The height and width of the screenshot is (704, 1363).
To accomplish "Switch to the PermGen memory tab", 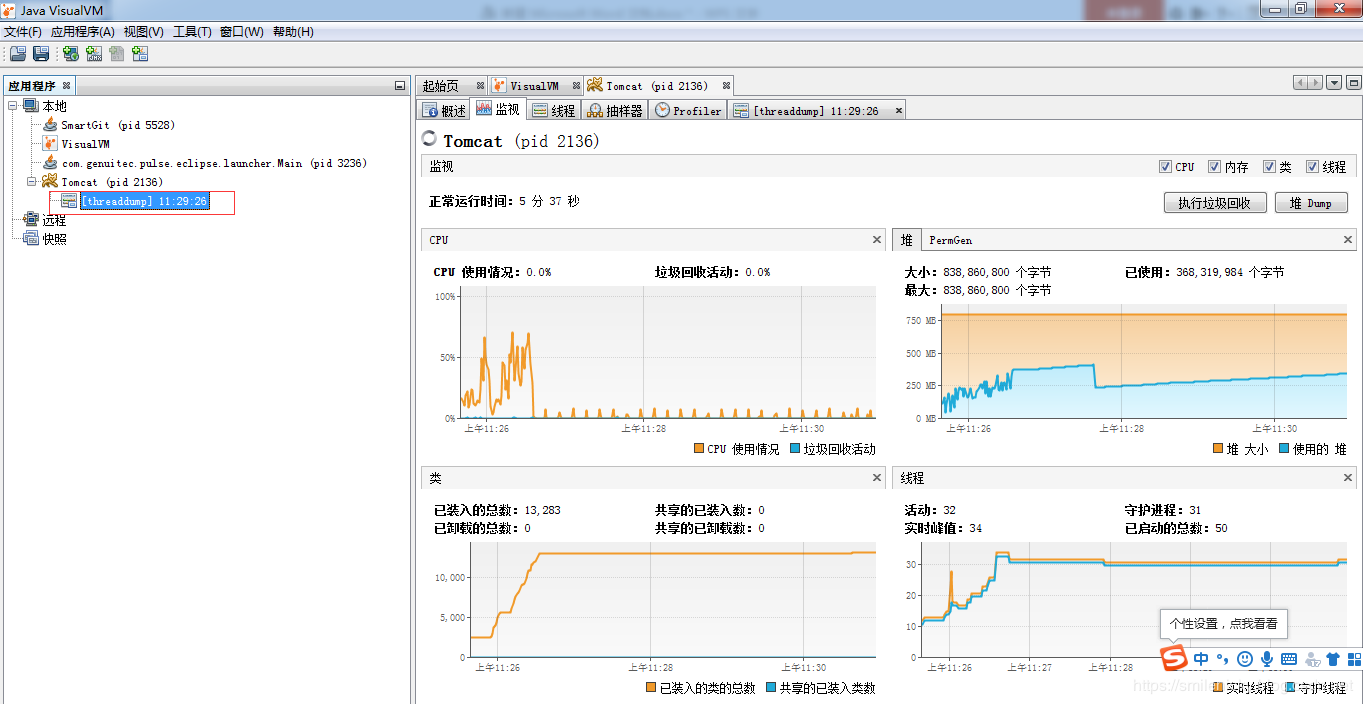I will 950,240.
